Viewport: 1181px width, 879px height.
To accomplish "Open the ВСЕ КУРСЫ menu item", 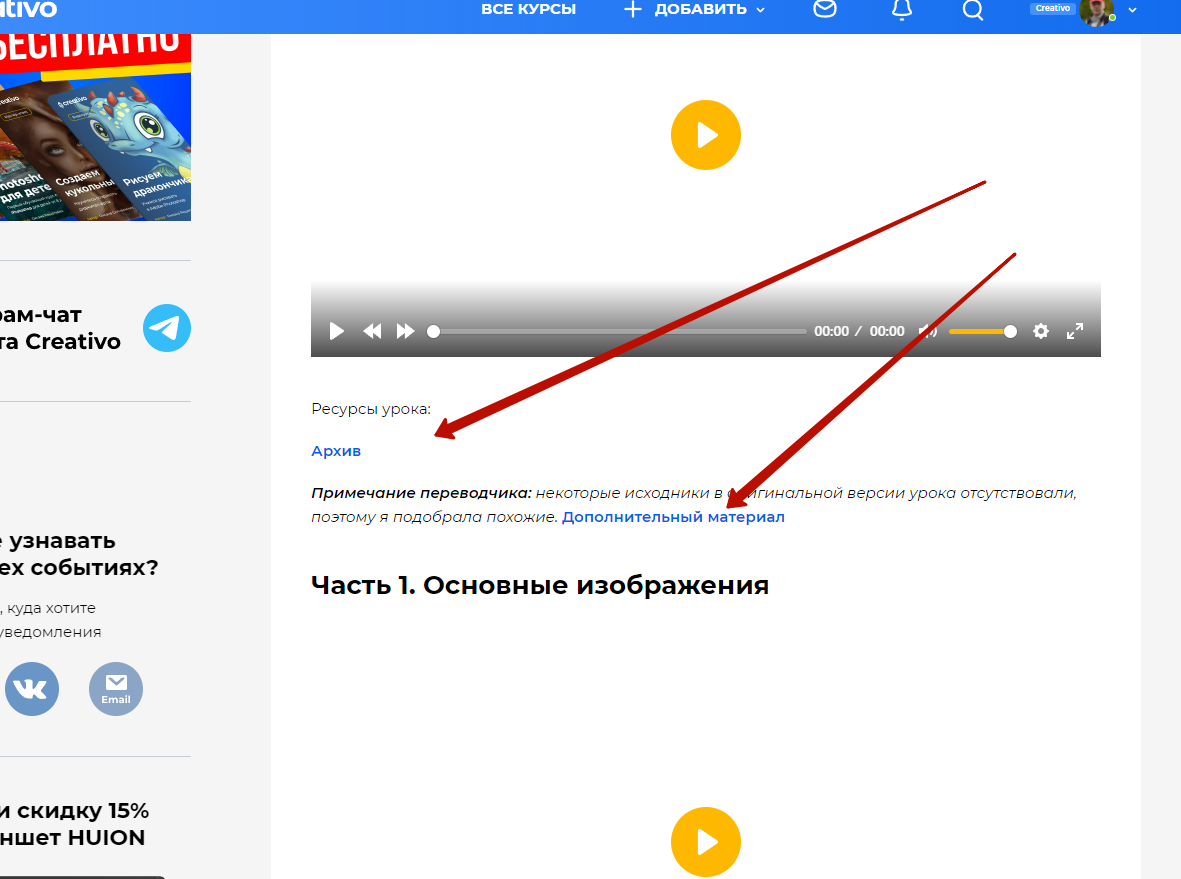I will 528,10.
